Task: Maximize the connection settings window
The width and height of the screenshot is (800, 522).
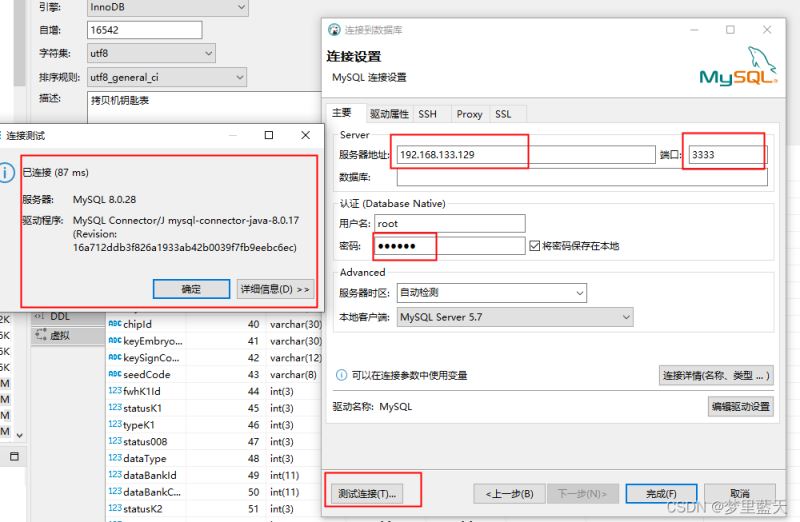Action: [730, 30]
